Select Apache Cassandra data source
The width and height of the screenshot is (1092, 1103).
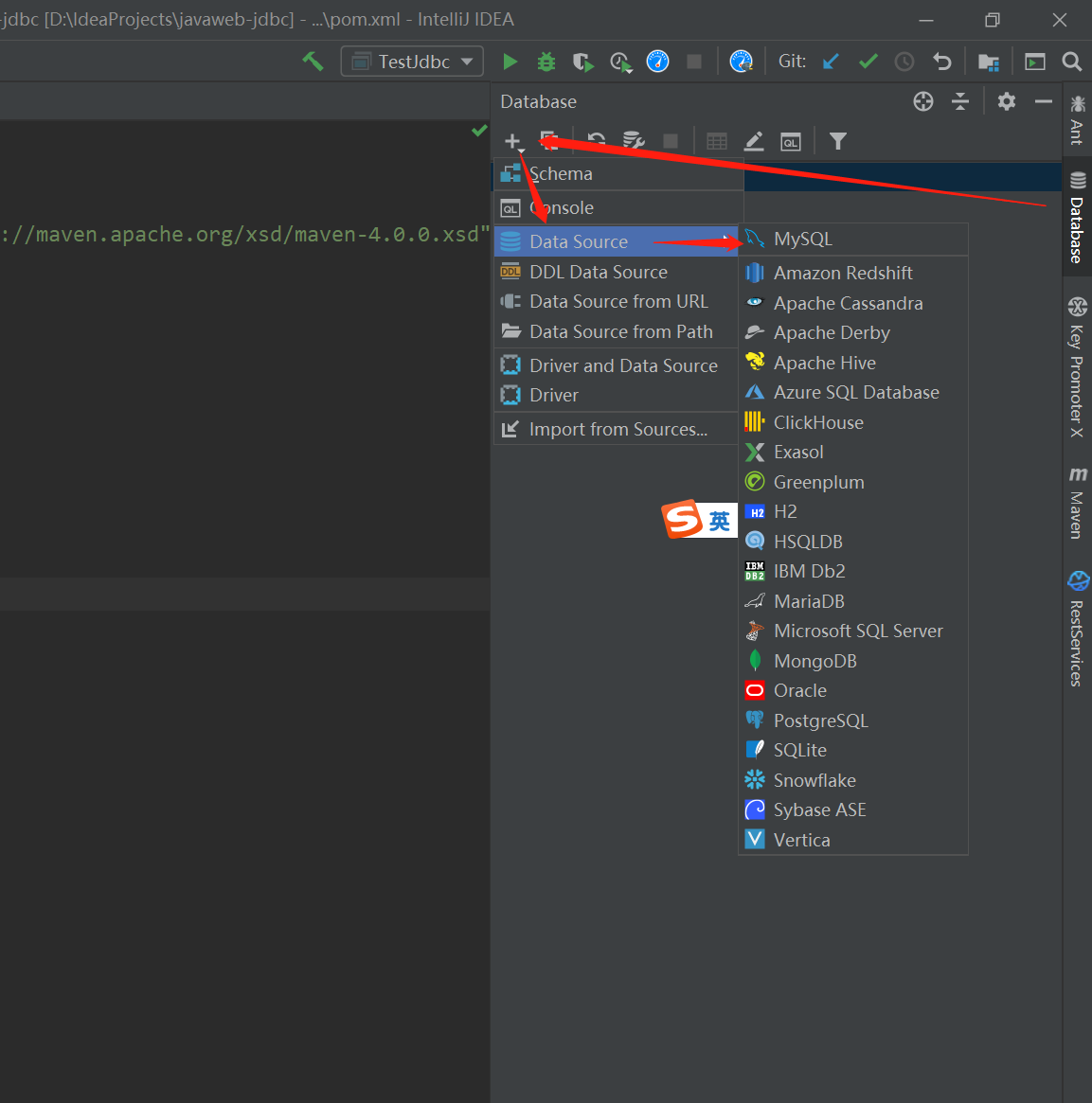(x=853, y=303)
